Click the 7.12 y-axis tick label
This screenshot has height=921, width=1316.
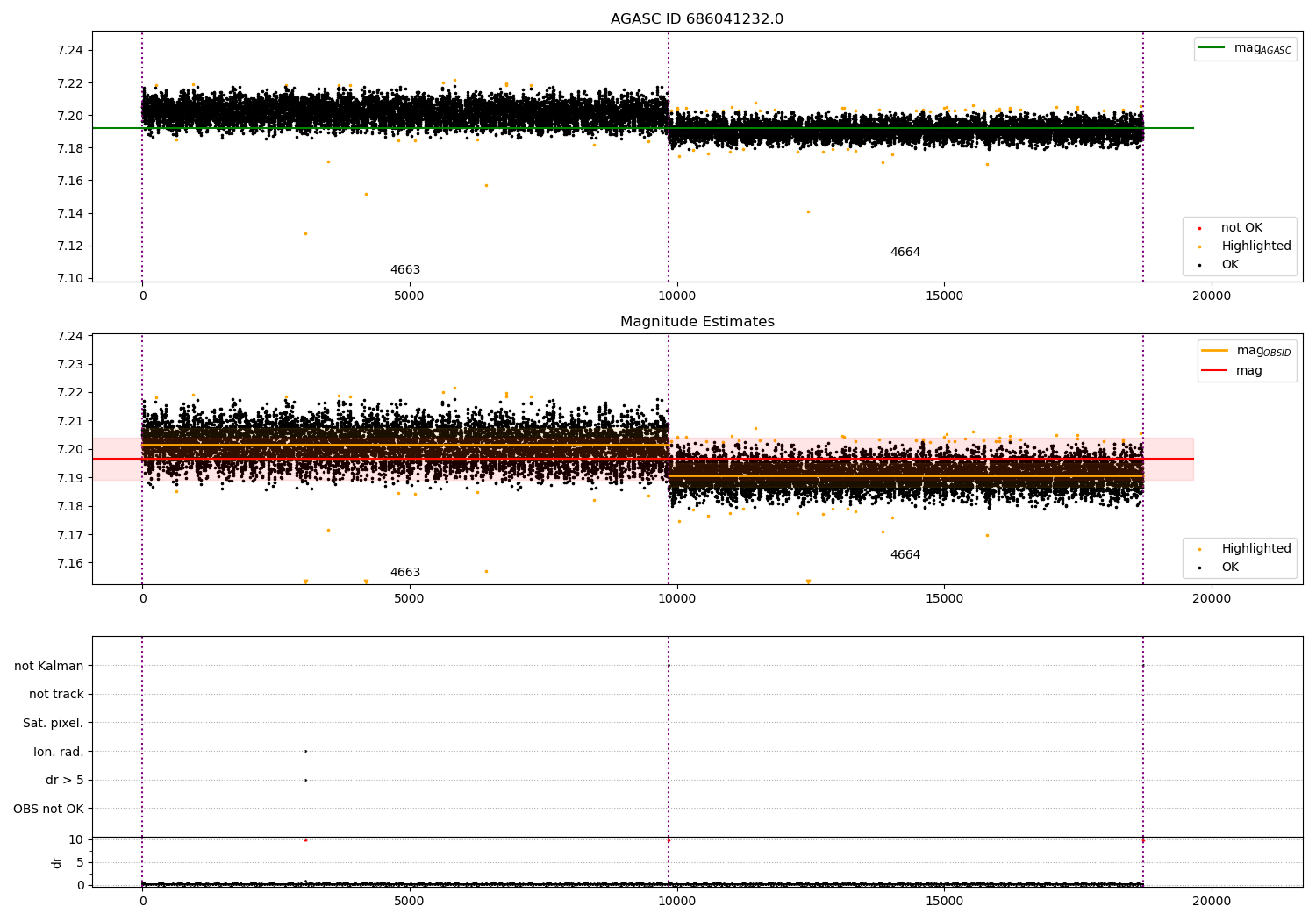tap(69, 246)
